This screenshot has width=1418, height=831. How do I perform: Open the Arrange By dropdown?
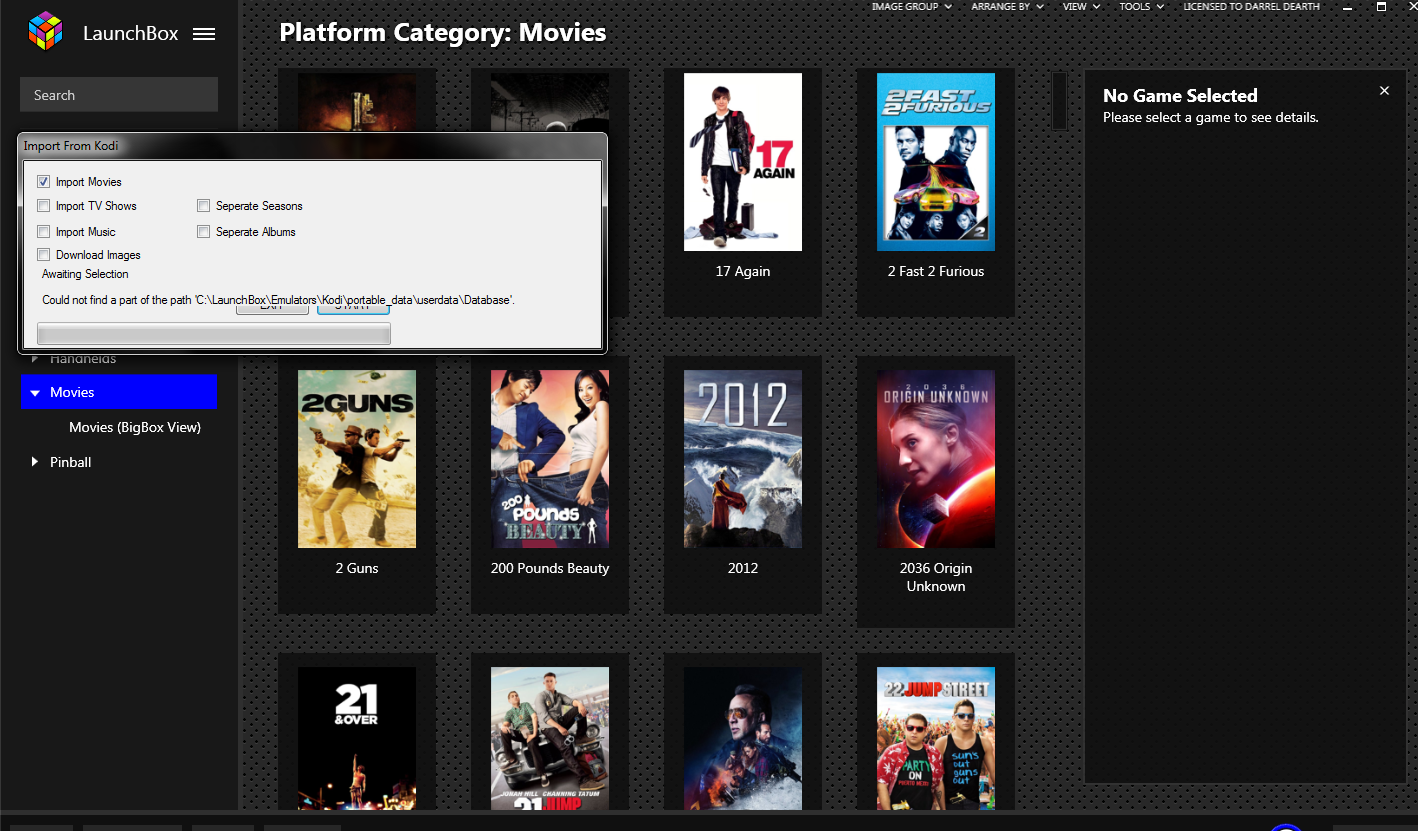[x=1006, y=7]
